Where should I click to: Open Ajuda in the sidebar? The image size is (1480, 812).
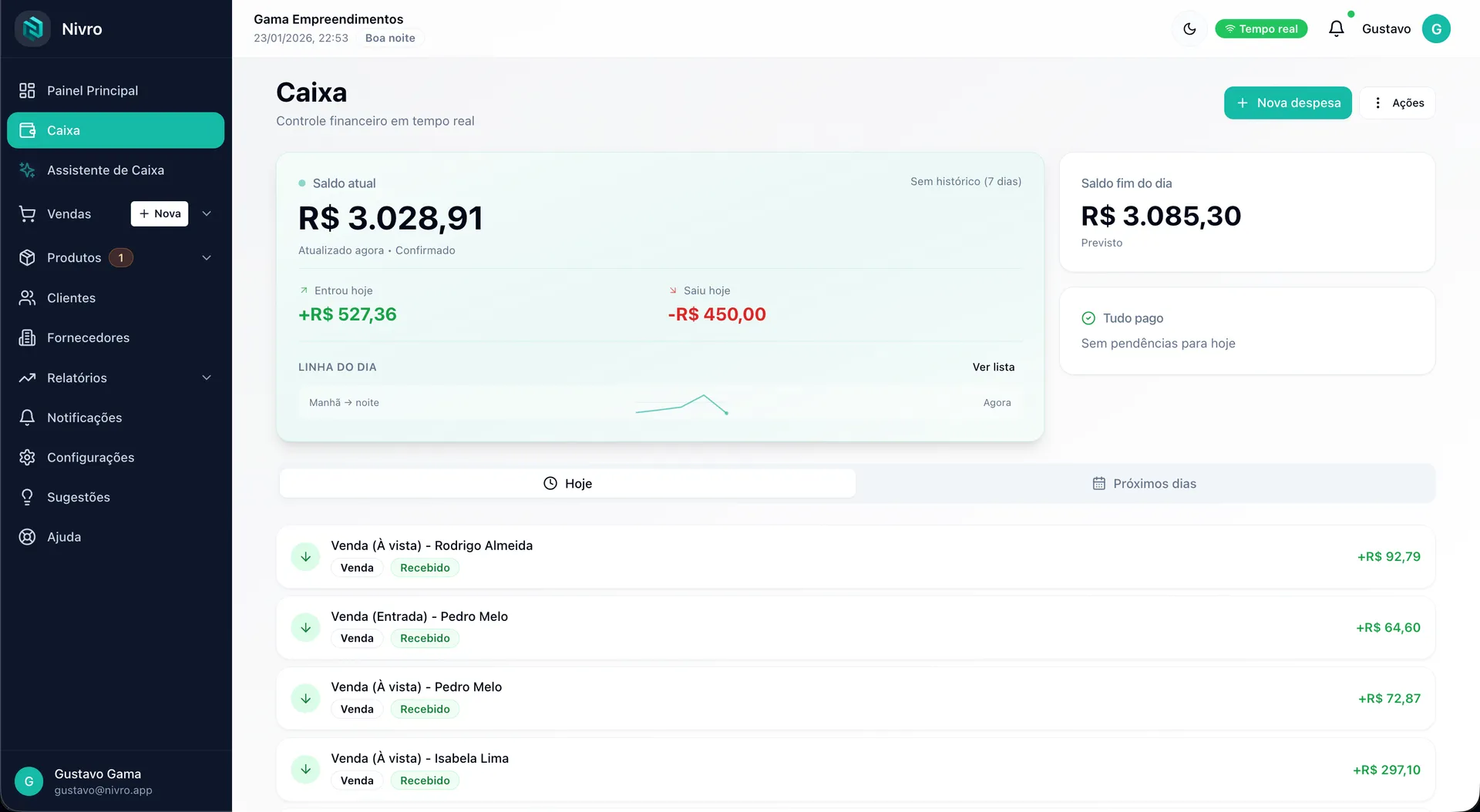[x=116, y=537]
